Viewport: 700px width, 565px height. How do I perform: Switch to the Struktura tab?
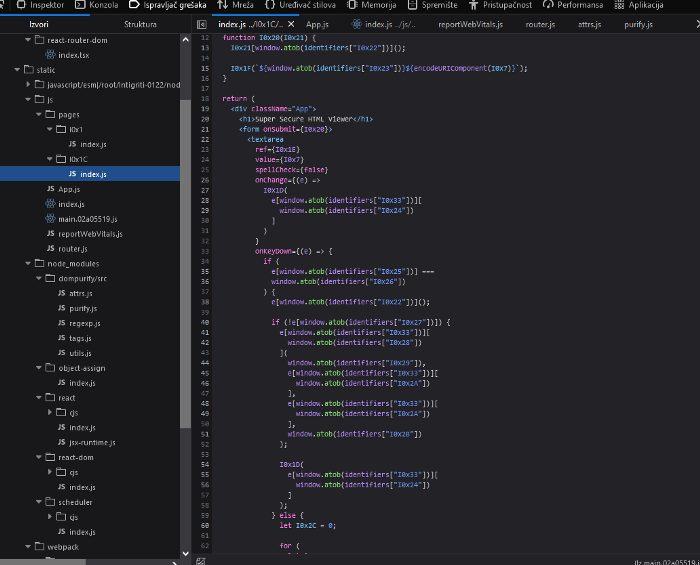click(x=140, y=23)
